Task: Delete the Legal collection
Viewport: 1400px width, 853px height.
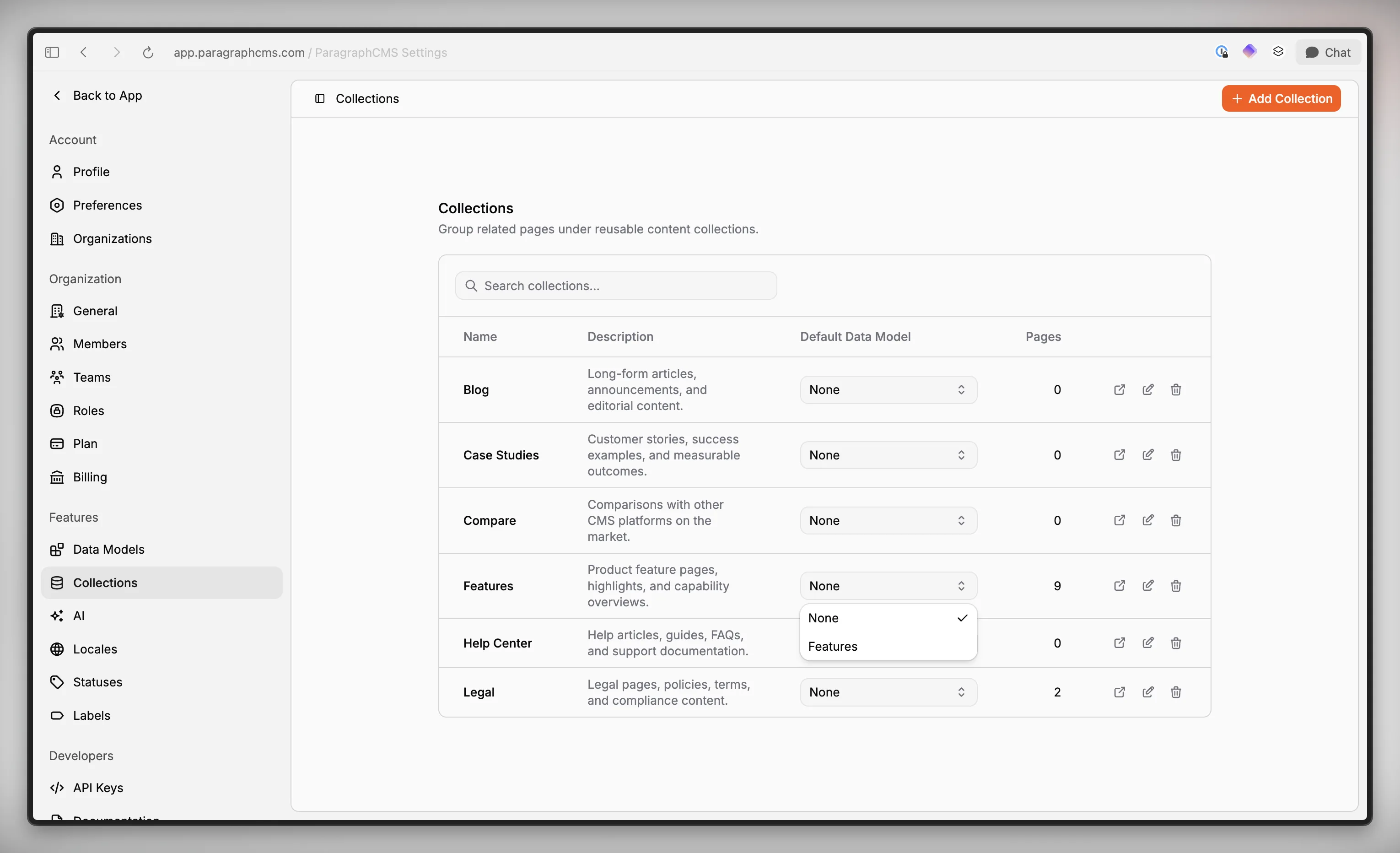Action: tap(1175, 692)
